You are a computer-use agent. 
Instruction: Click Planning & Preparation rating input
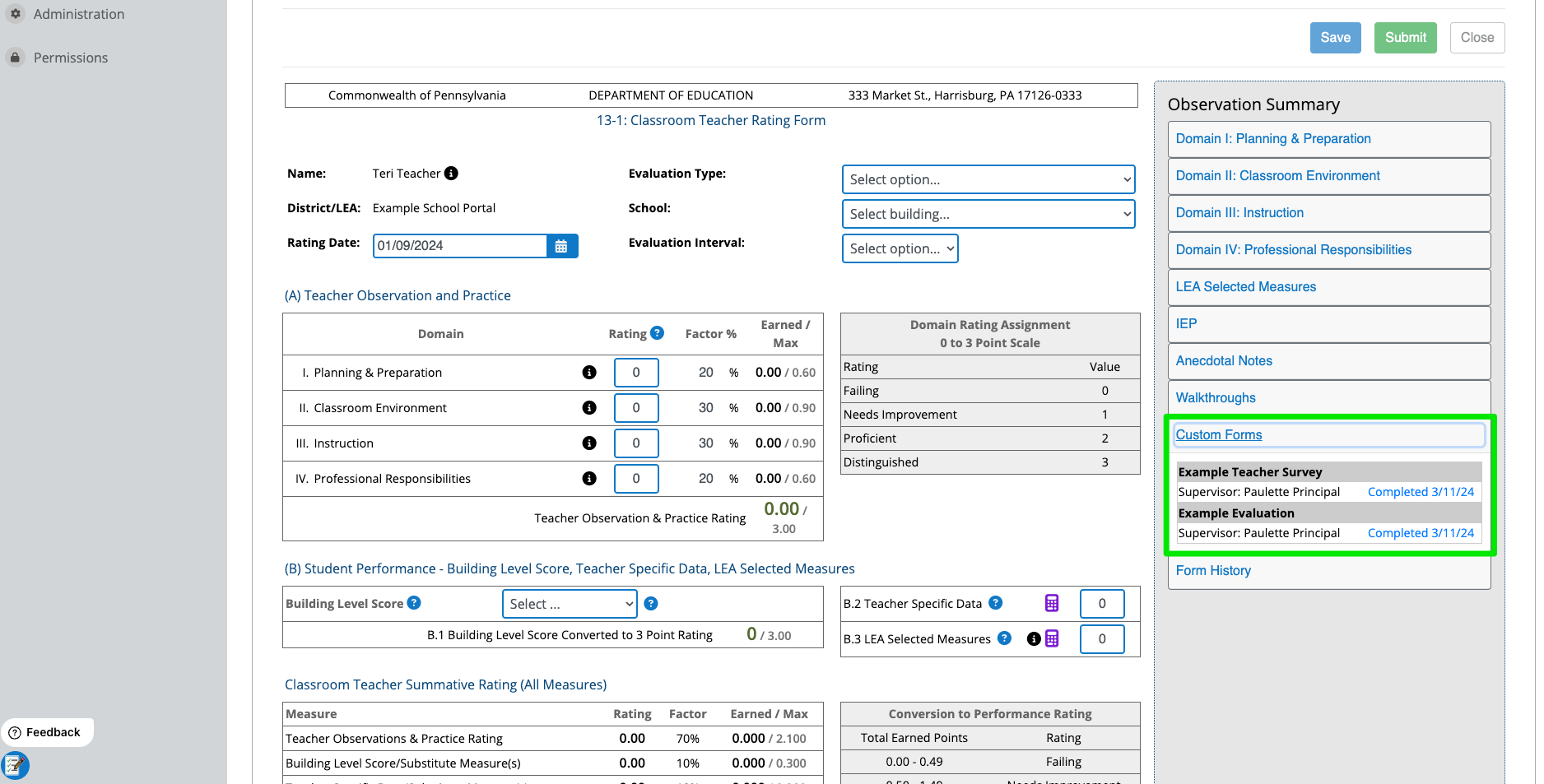click(x=636, y=373)
